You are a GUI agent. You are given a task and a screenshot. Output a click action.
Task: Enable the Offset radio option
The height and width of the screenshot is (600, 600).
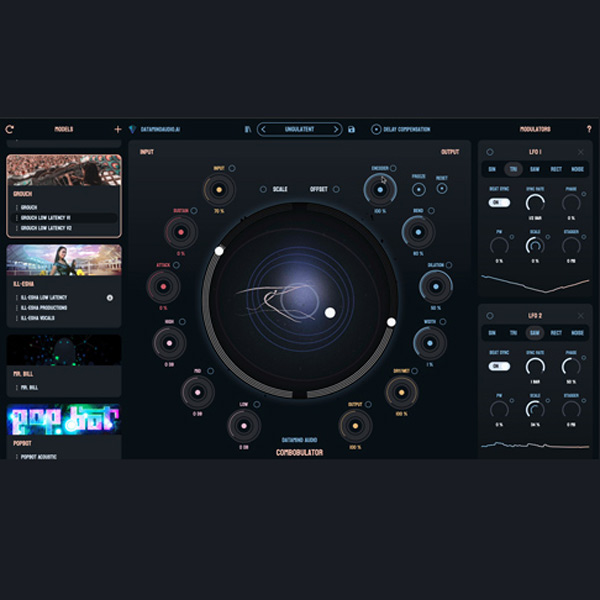(334, 189)
